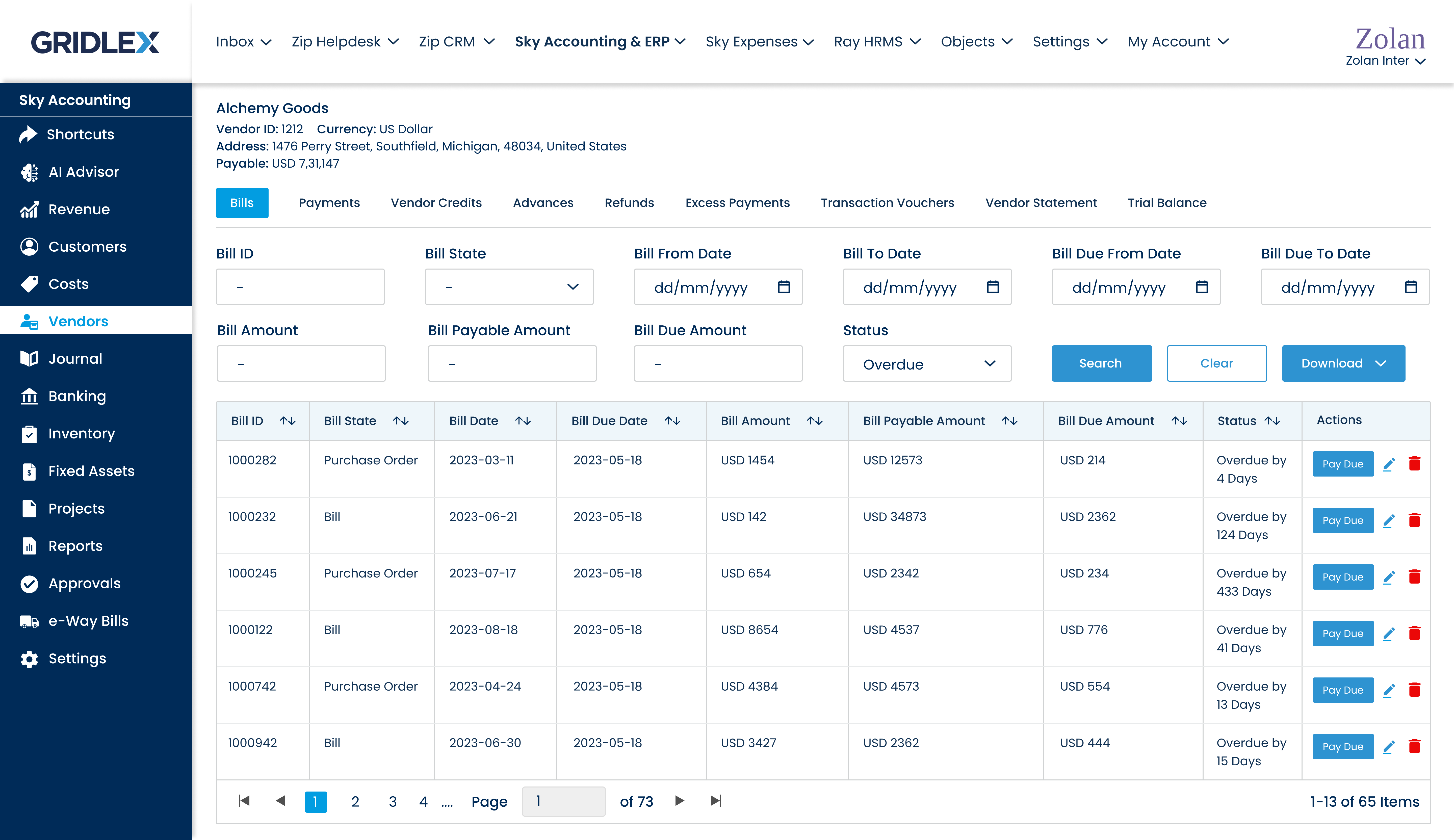Open AI Advisor from the sidebar
The height and width of the screenshot is (840, 1454).
(83, 172)
